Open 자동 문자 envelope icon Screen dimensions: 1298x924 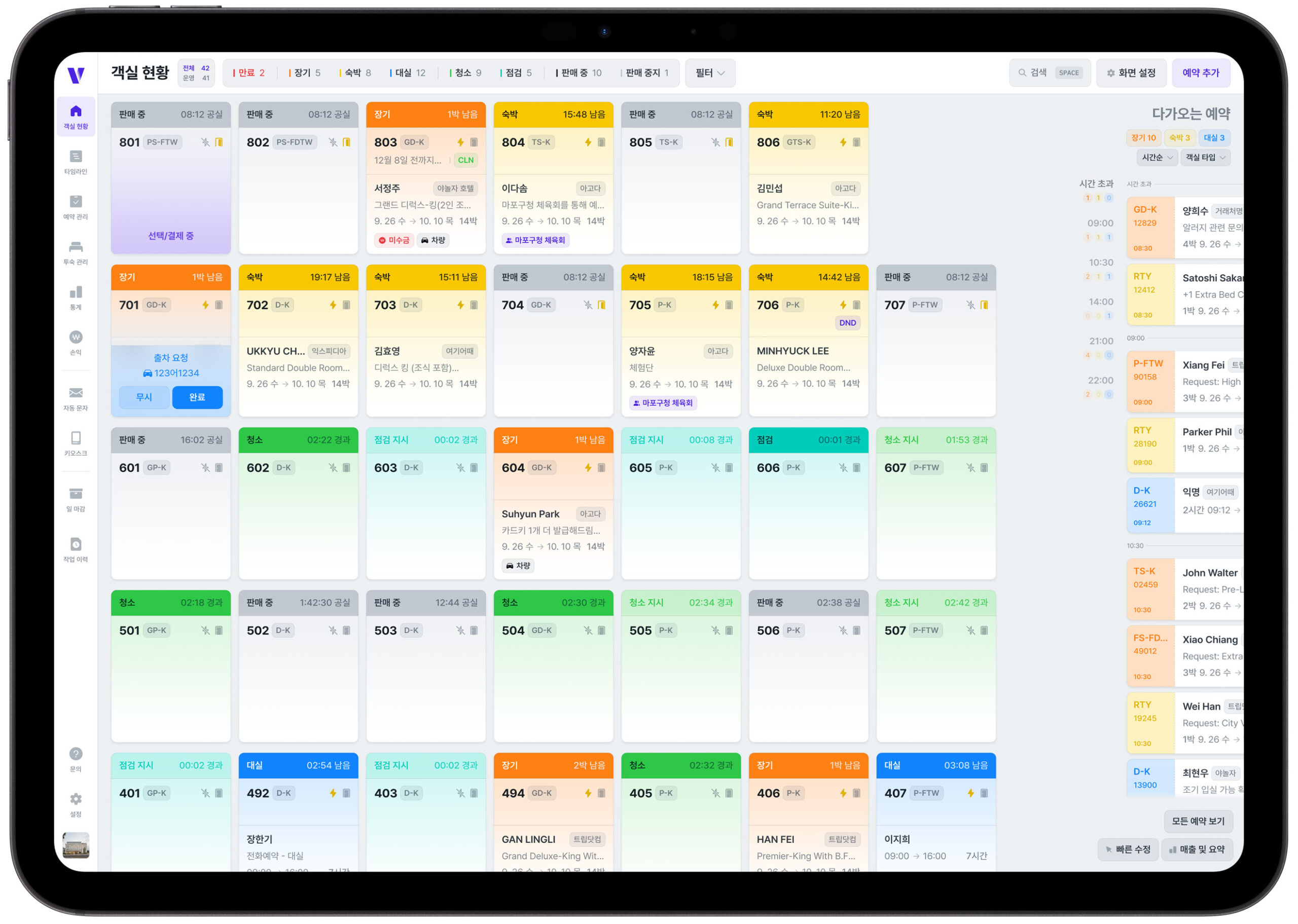tap(76, 394)
